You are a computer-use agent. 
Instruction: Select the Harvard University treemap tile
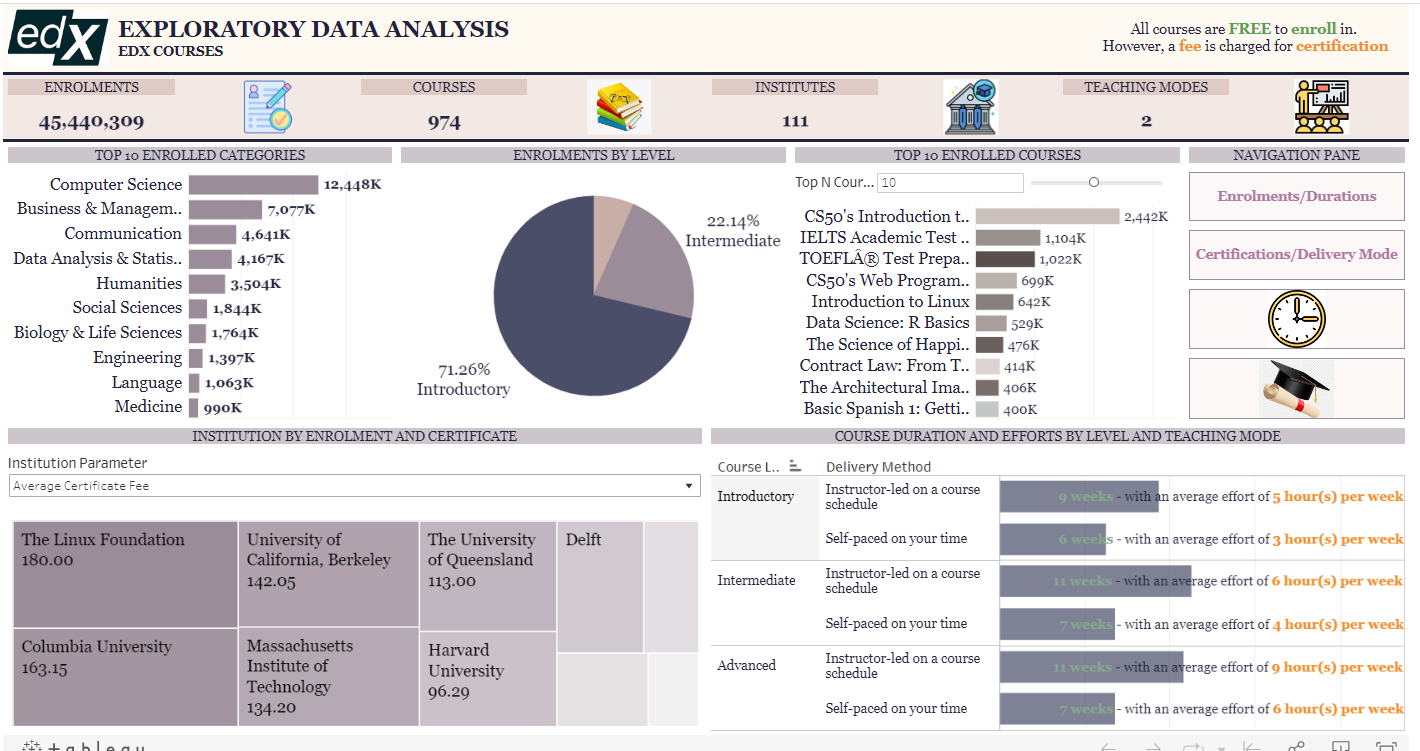pos(487,678)
